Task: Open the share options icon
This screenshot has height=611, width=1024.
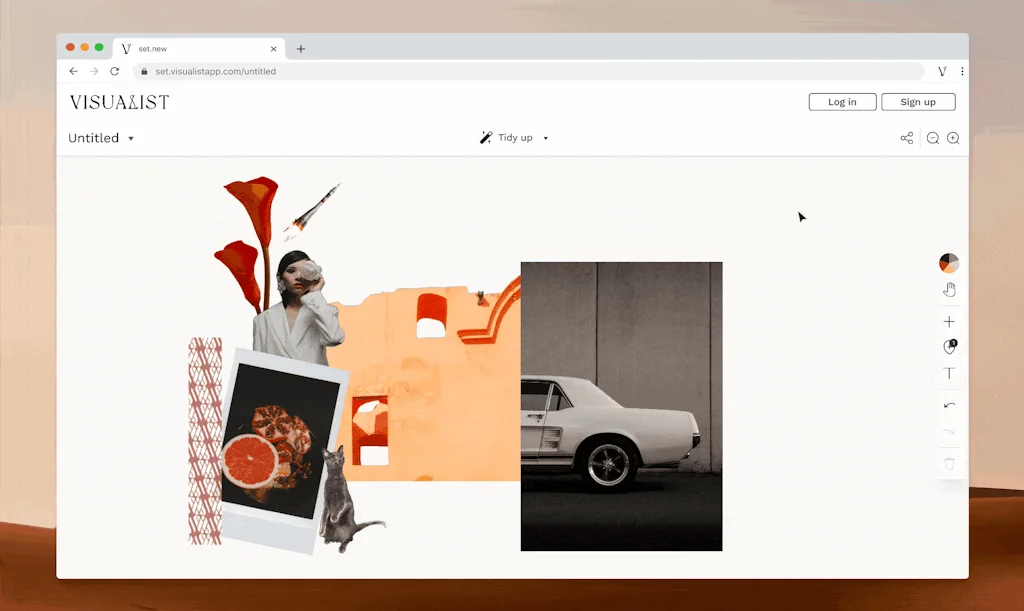Action: click(x=906, y=138)
